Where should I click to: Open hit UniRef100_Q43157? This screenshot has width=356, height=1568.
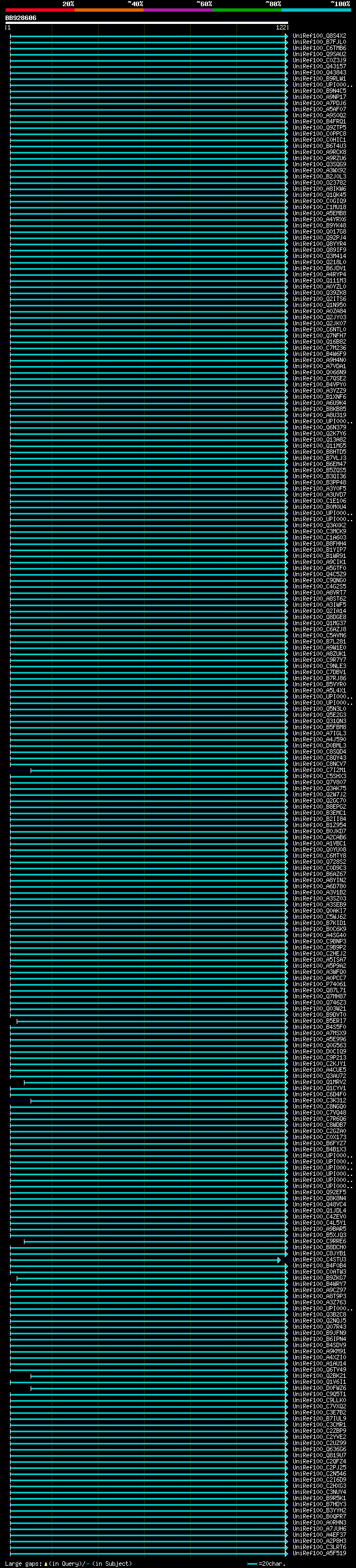tap(319, 66)
